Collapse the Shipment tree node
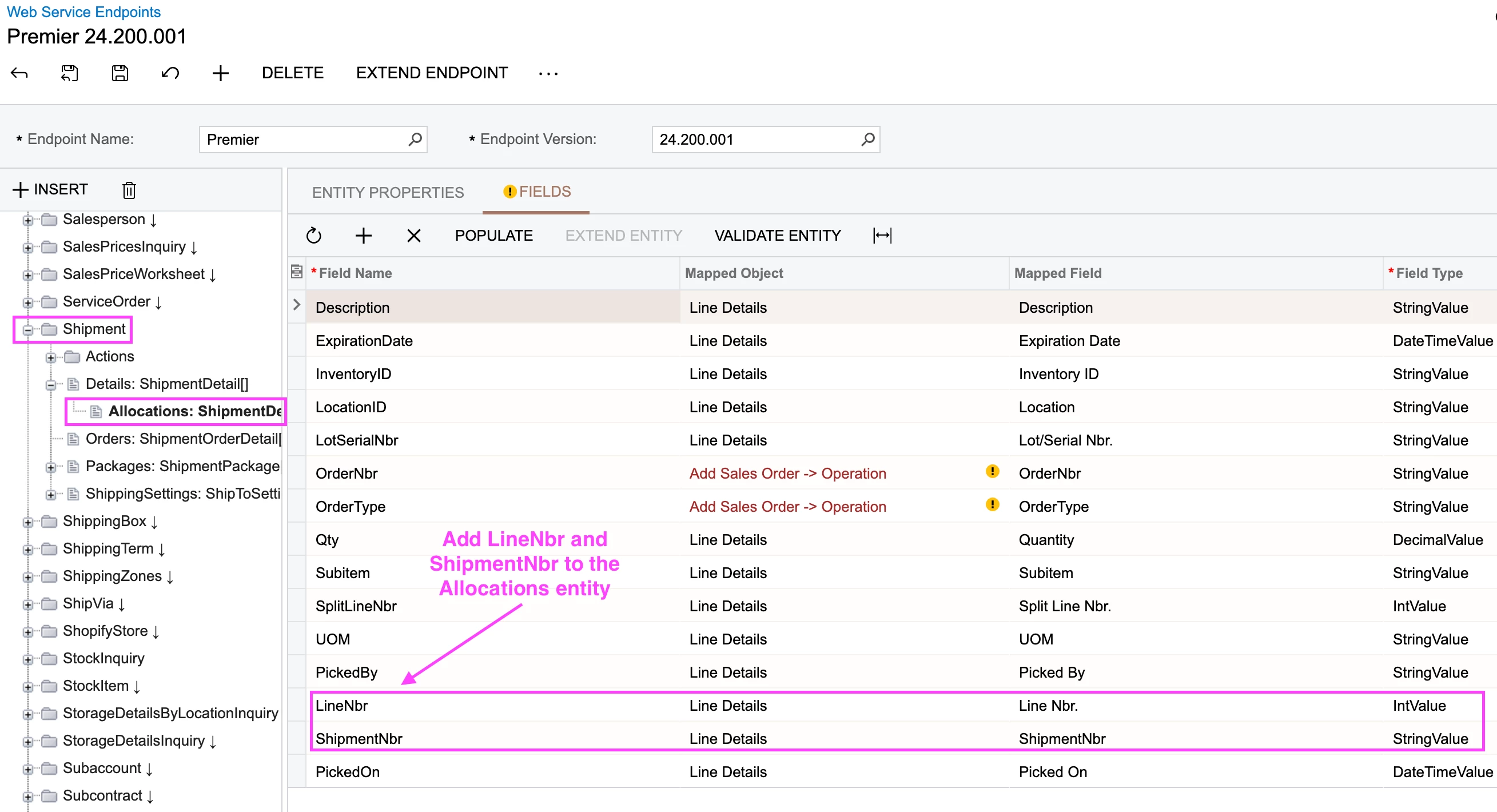1497x812 pixels. point(27,330)
